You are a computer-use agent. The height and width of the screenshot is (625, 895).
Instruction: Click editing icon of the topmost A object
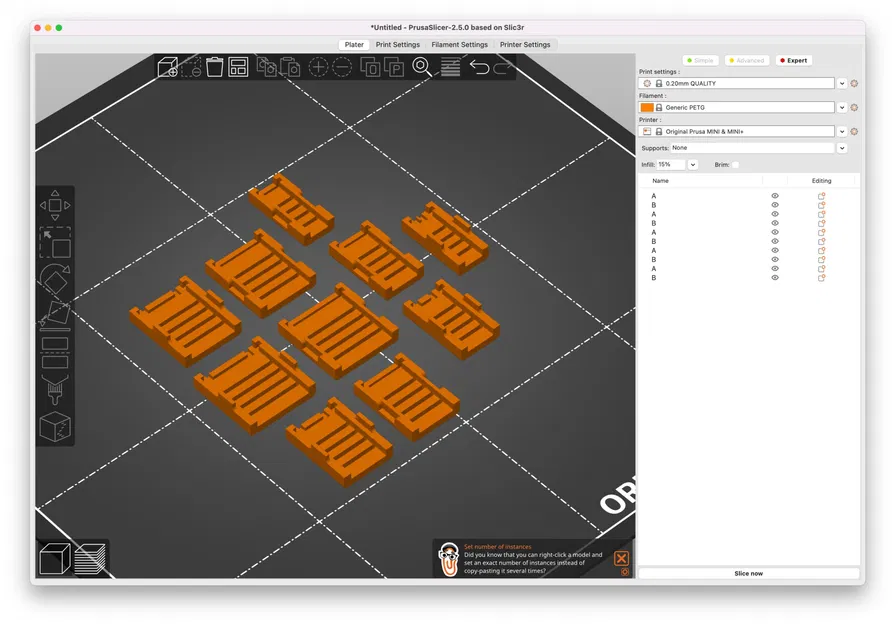click(x=821, y=196)
